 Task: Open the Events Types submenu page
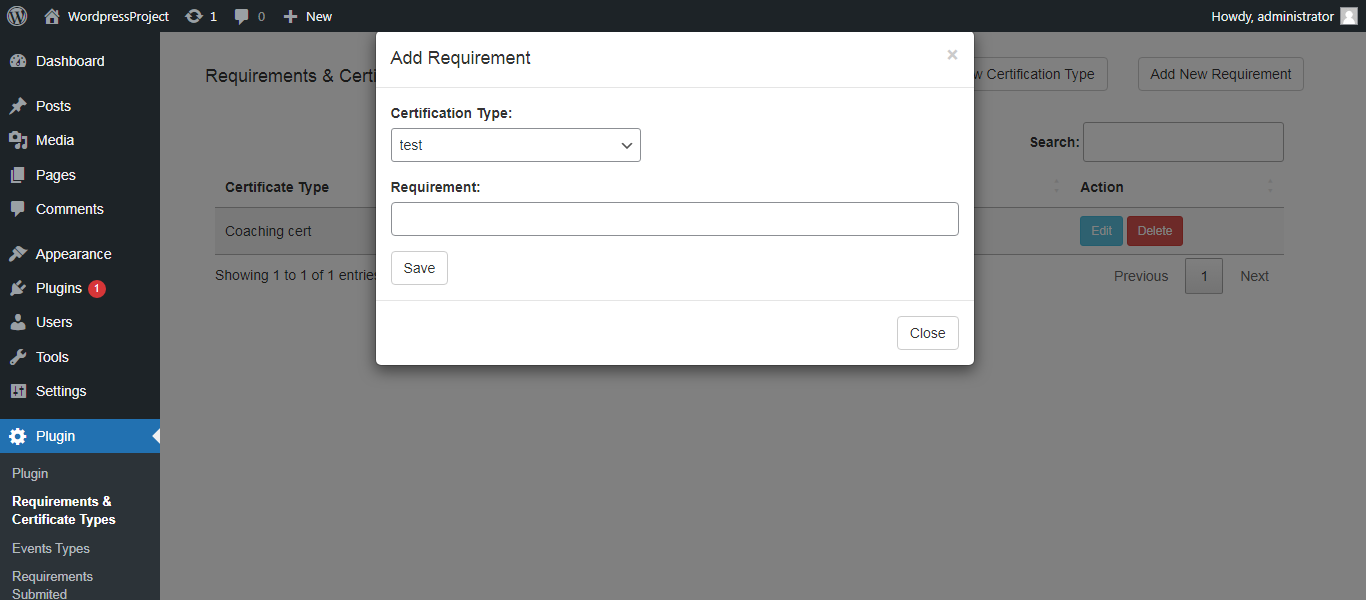click(50, 548)
